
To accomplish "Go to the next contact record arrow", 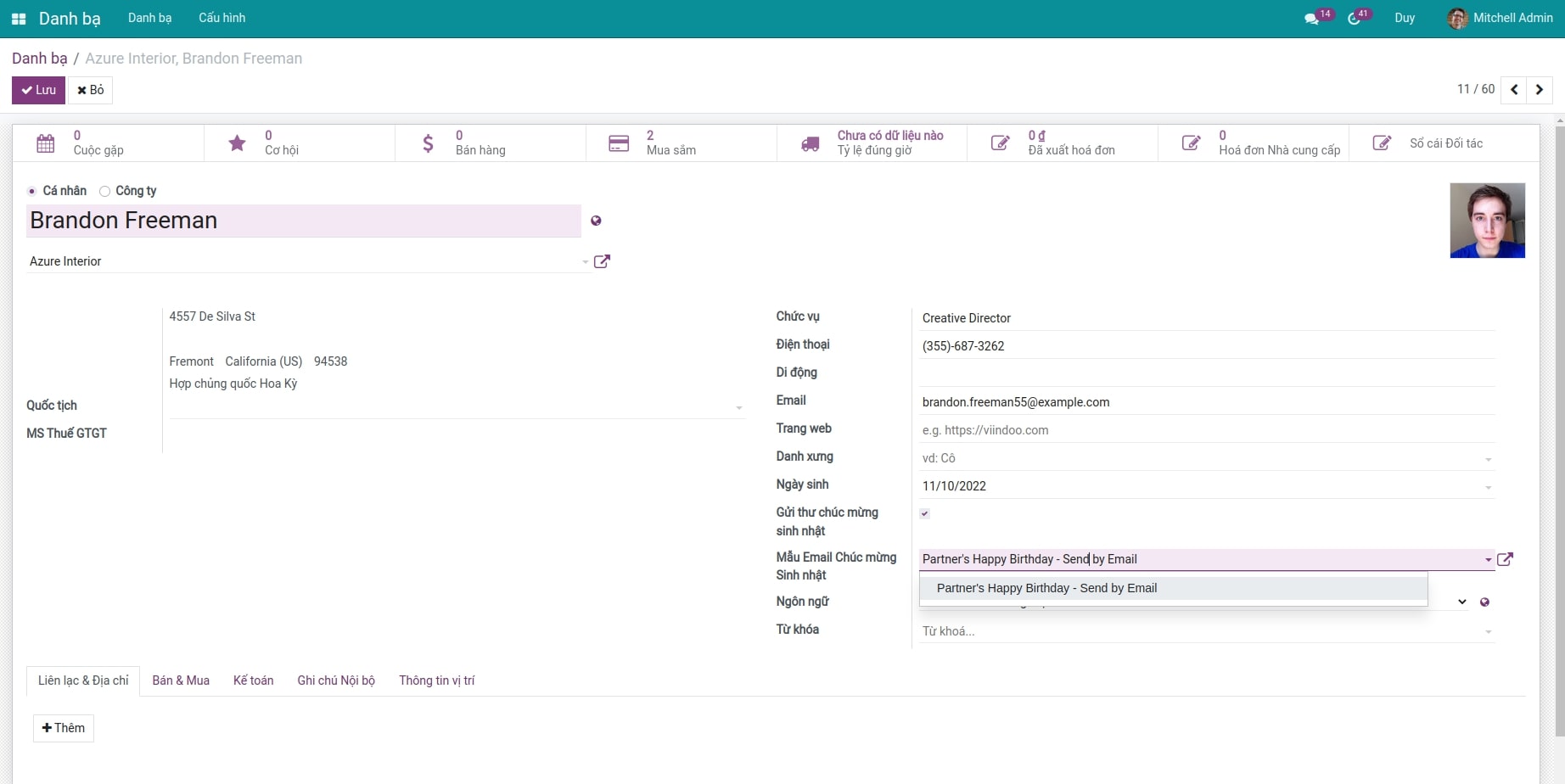I will 1539,90.
